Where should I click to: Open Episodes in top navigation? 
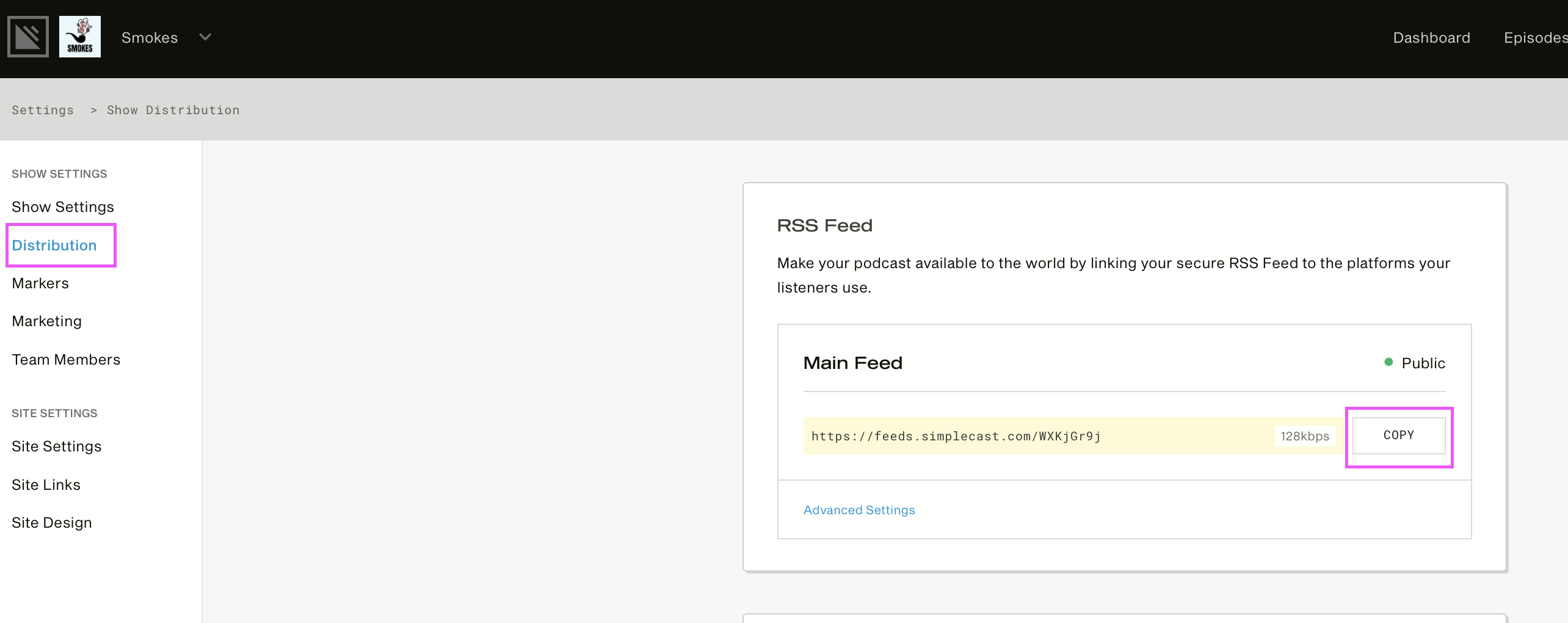pos(1535,38)
